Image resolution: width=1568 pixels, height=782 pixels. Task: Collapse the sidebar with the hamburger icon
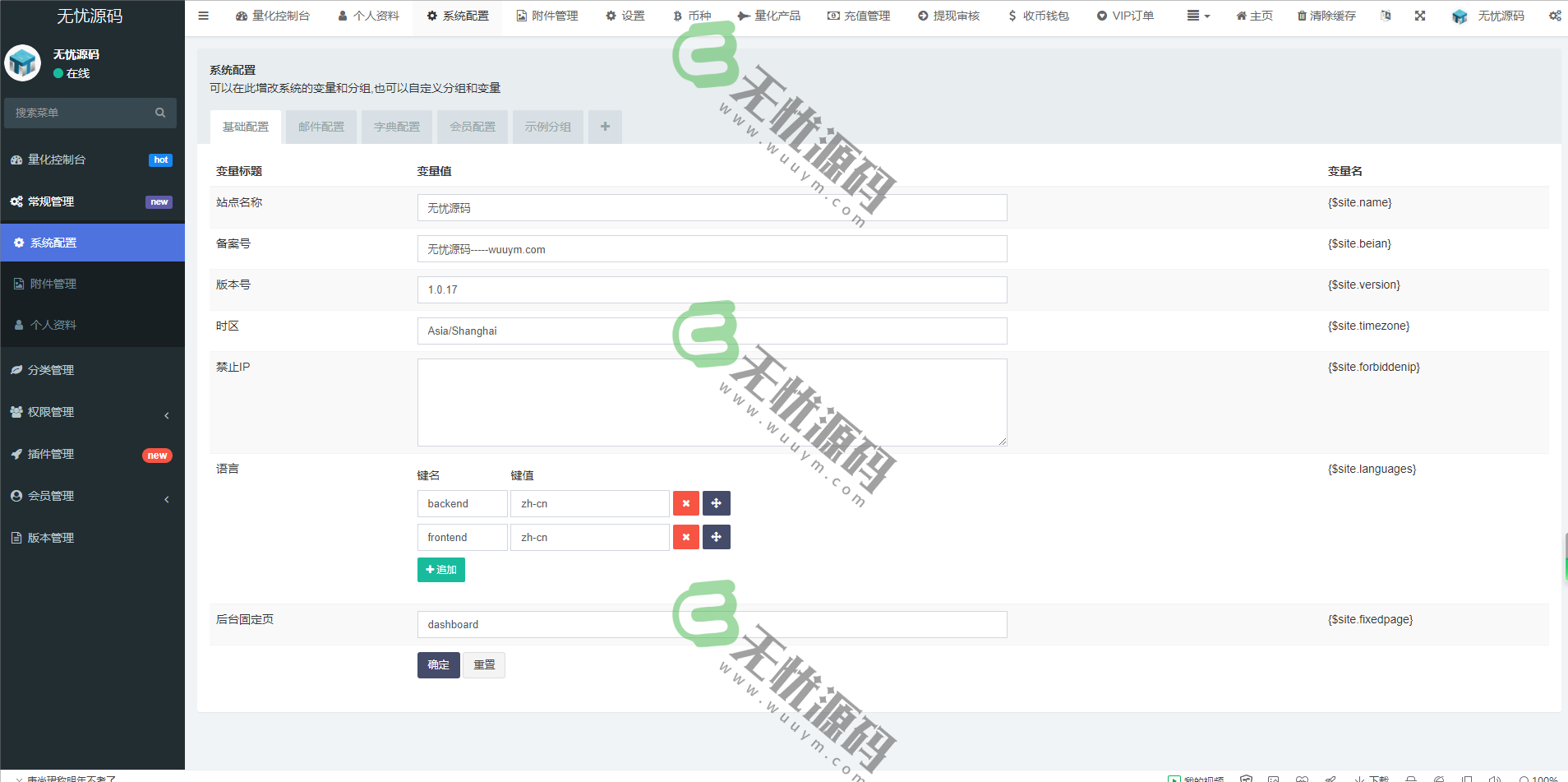203,15
